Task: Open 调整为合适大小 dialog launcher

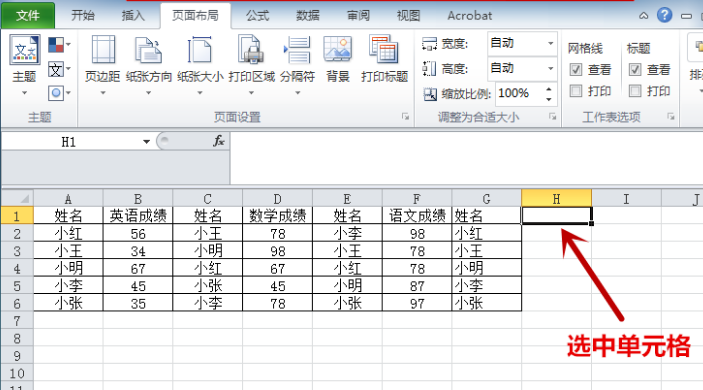Action: tap(553, 117)
